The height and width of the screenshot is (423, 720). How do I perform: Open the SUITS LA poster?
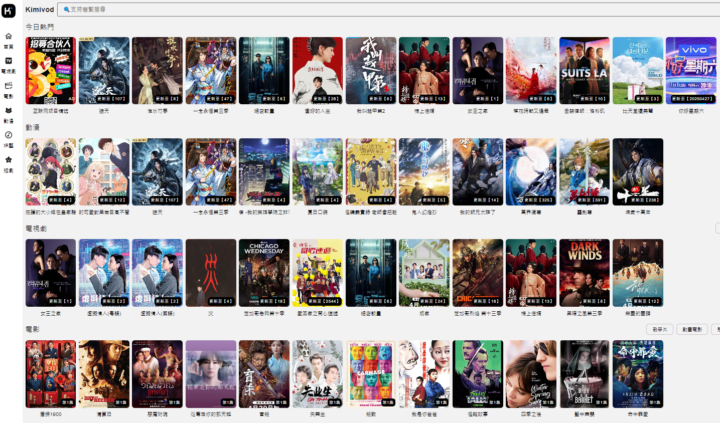click(584, 69)
